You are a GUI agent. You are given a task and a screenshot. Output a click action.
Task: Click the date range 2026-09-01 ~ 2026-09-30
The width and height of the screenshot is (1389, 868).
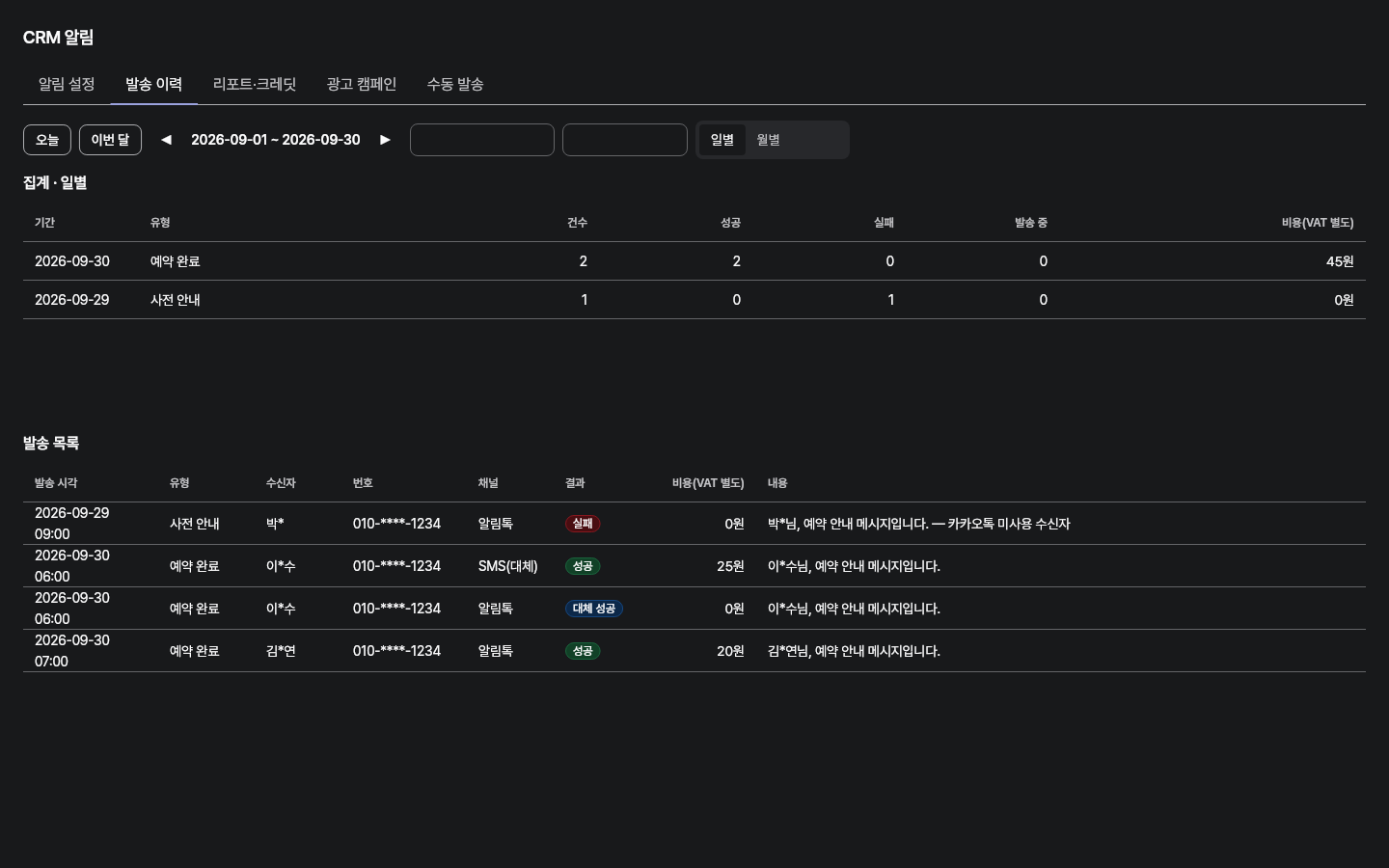[x=276, y=140]
